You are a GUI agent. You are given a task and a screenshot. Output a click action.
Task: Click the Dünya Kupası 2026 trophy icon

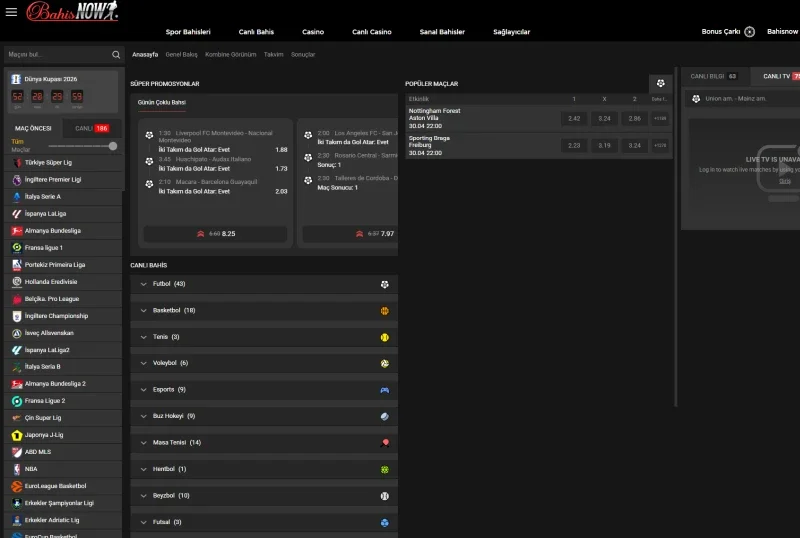[16, 79]
